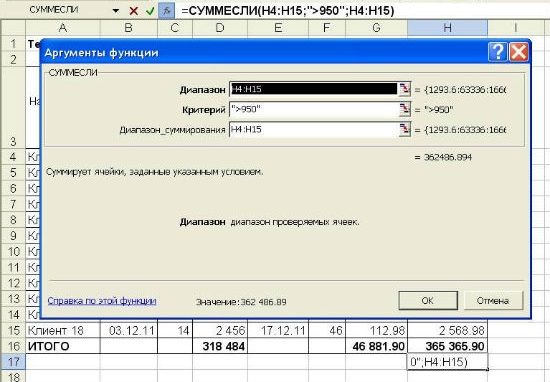Confirm the function arguments with OK

pyautogui.click(x=428, y=301)
